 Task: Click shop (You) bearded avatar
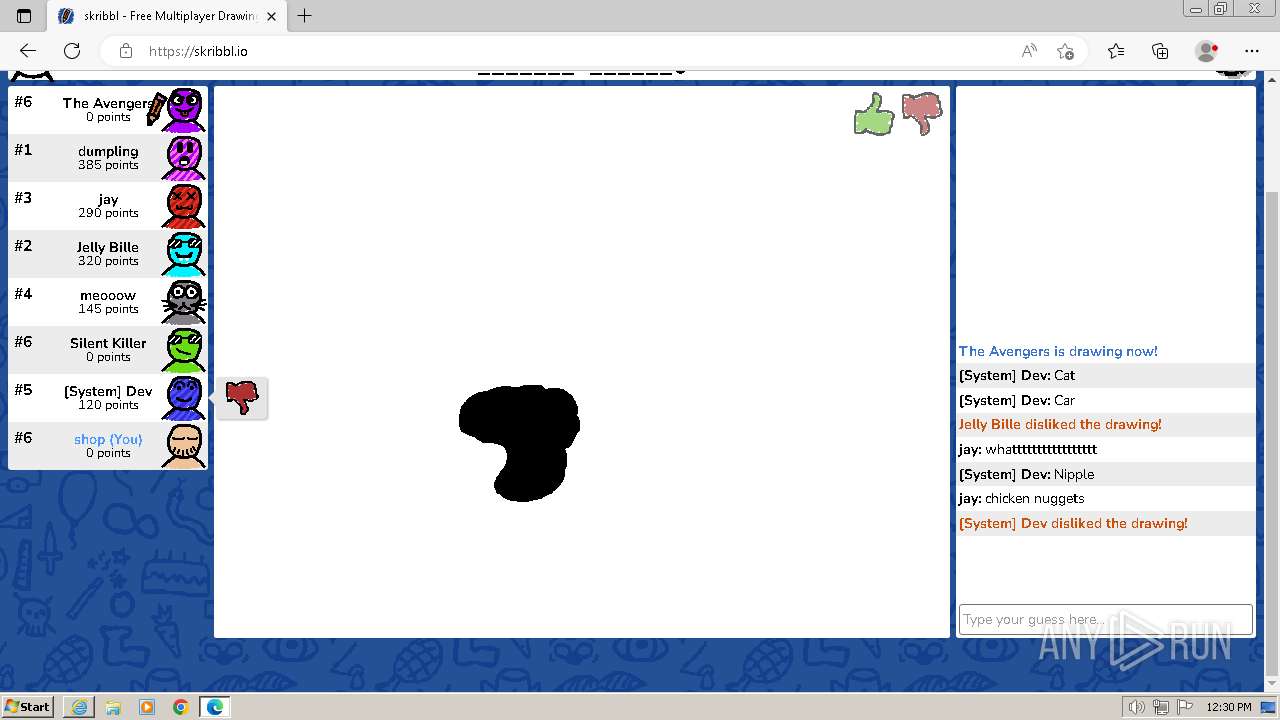point(184,445)
